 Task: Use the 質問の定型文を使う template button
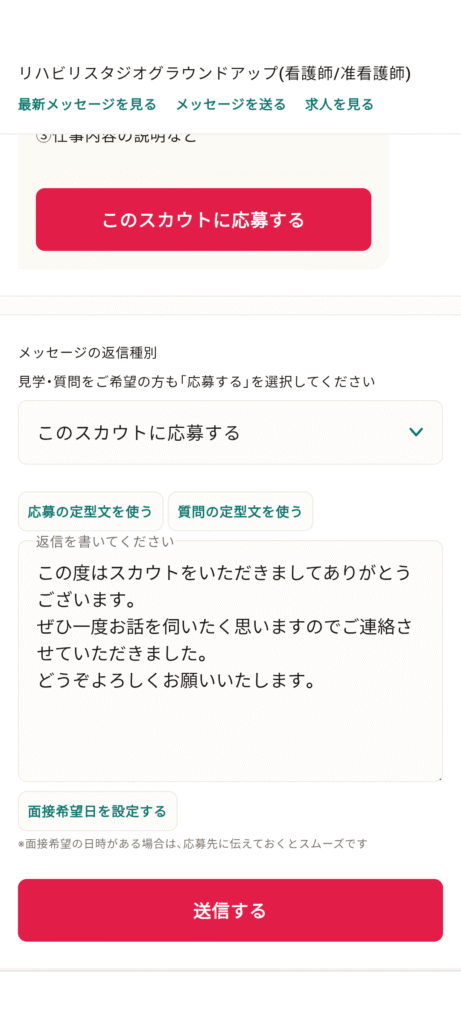(240, 511)
